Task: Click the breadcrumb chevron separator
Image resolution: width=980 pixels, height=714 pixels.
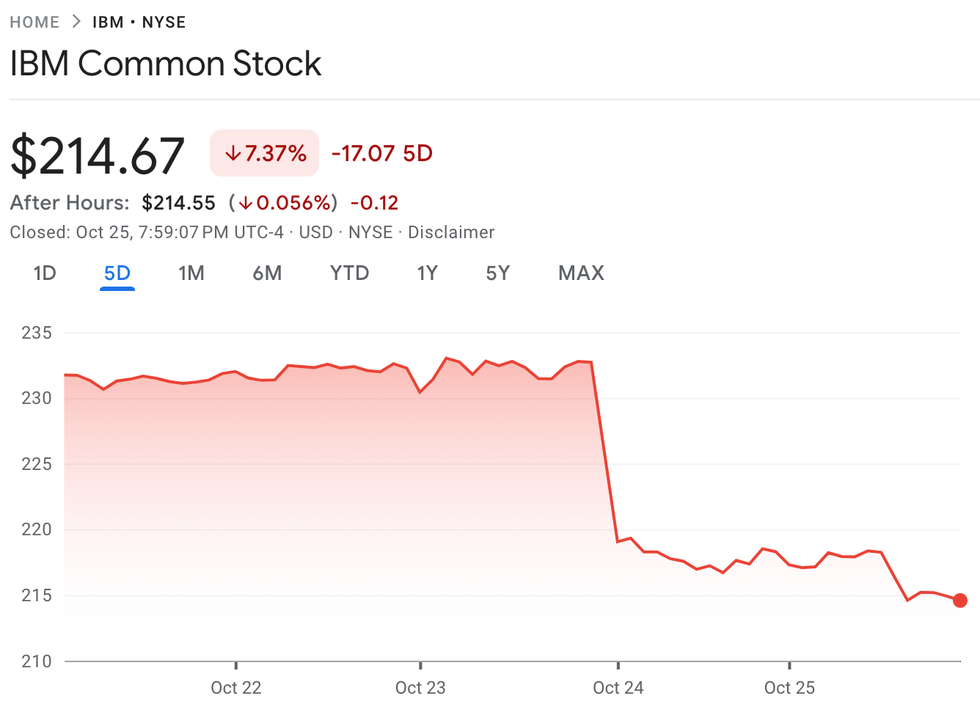Action: 76,22
